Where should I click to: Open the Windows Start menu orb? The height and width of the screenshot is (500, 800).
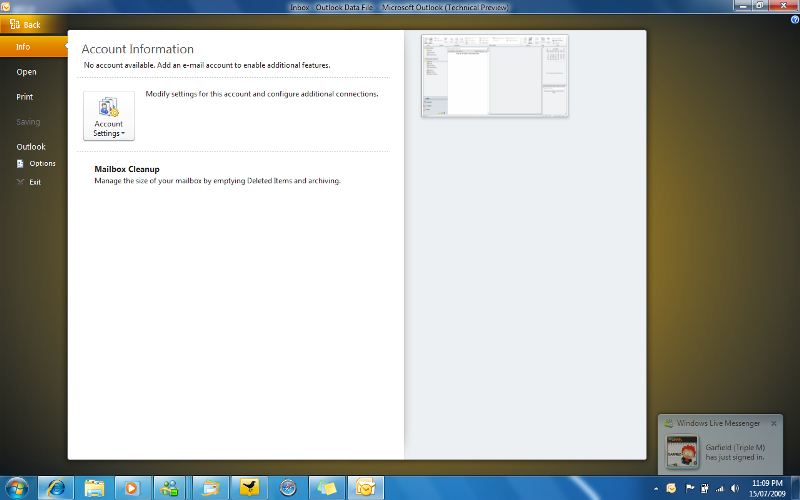point(16,488)
